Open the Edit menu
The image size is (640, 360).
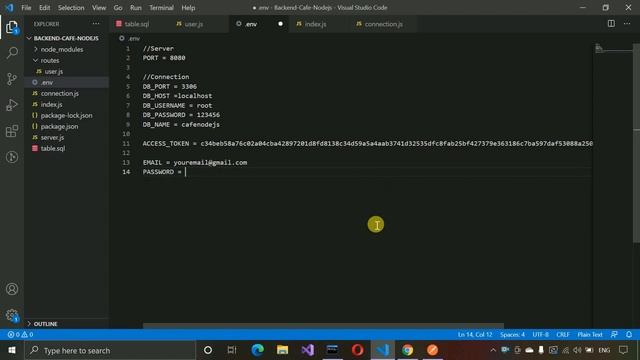(x=44, y=8)
